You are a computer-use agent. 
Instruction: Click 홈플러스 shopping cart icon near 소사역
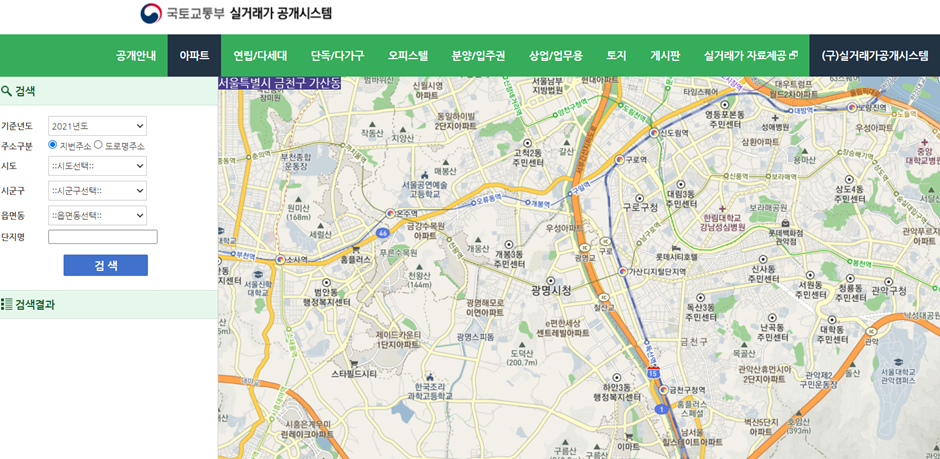[355, 249]
